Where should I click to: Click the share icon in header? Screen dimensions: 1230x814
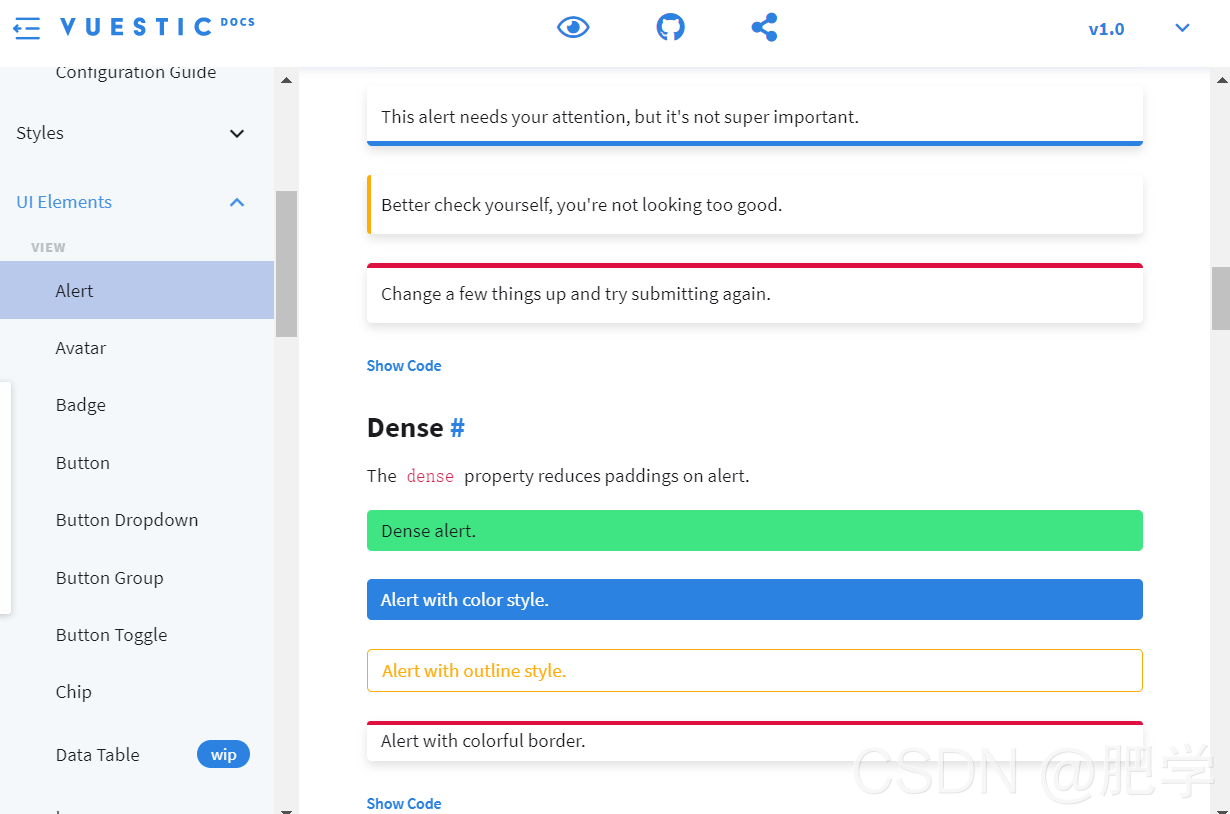764,27
